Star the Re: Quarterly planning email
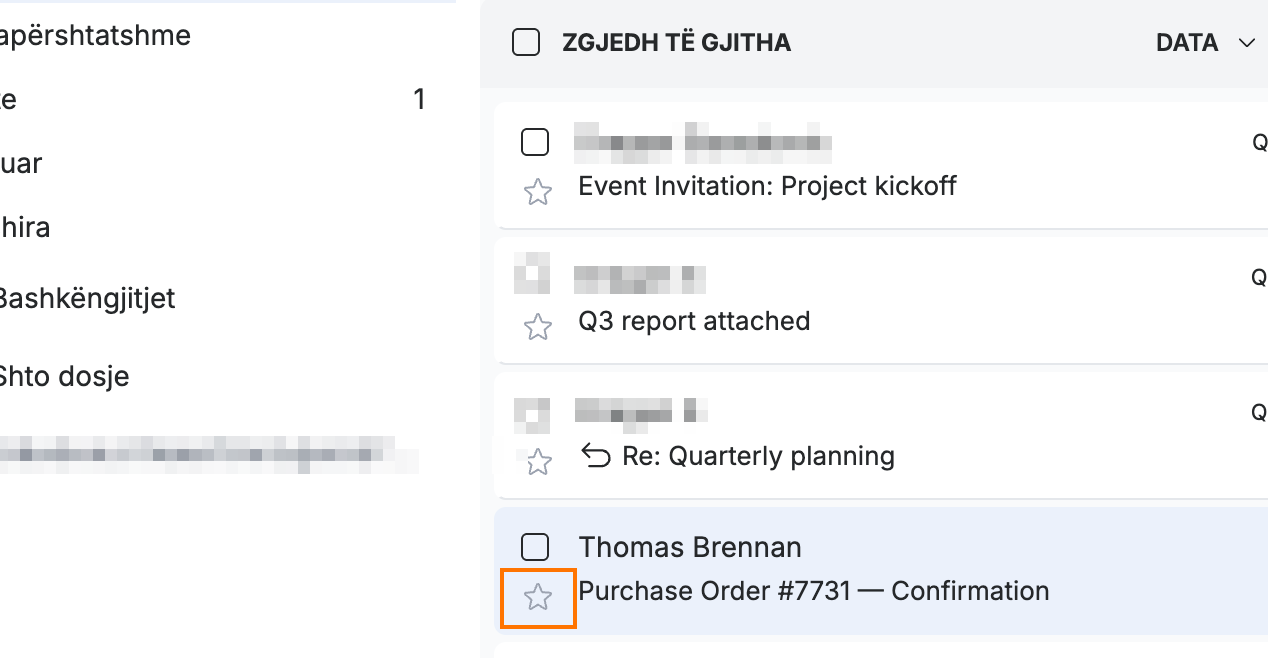1268x658 pixels. coord(538,461)
